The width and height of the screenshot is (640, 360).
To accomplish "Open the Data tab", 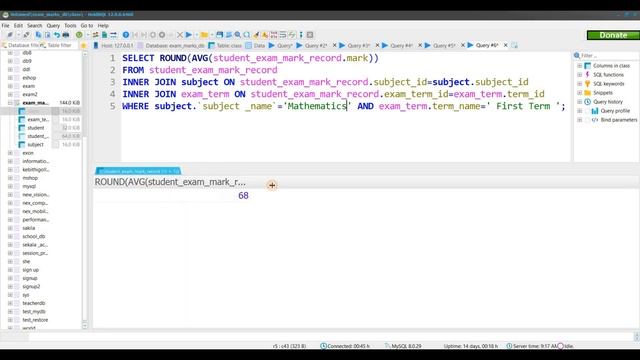I will point(255,45).
